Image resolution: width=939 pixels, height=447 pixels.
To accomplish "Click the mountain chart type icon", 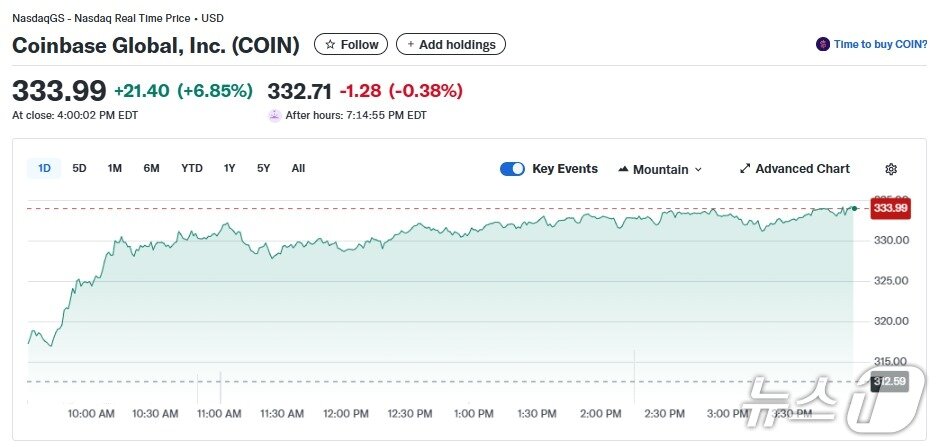I will [624, 169].
